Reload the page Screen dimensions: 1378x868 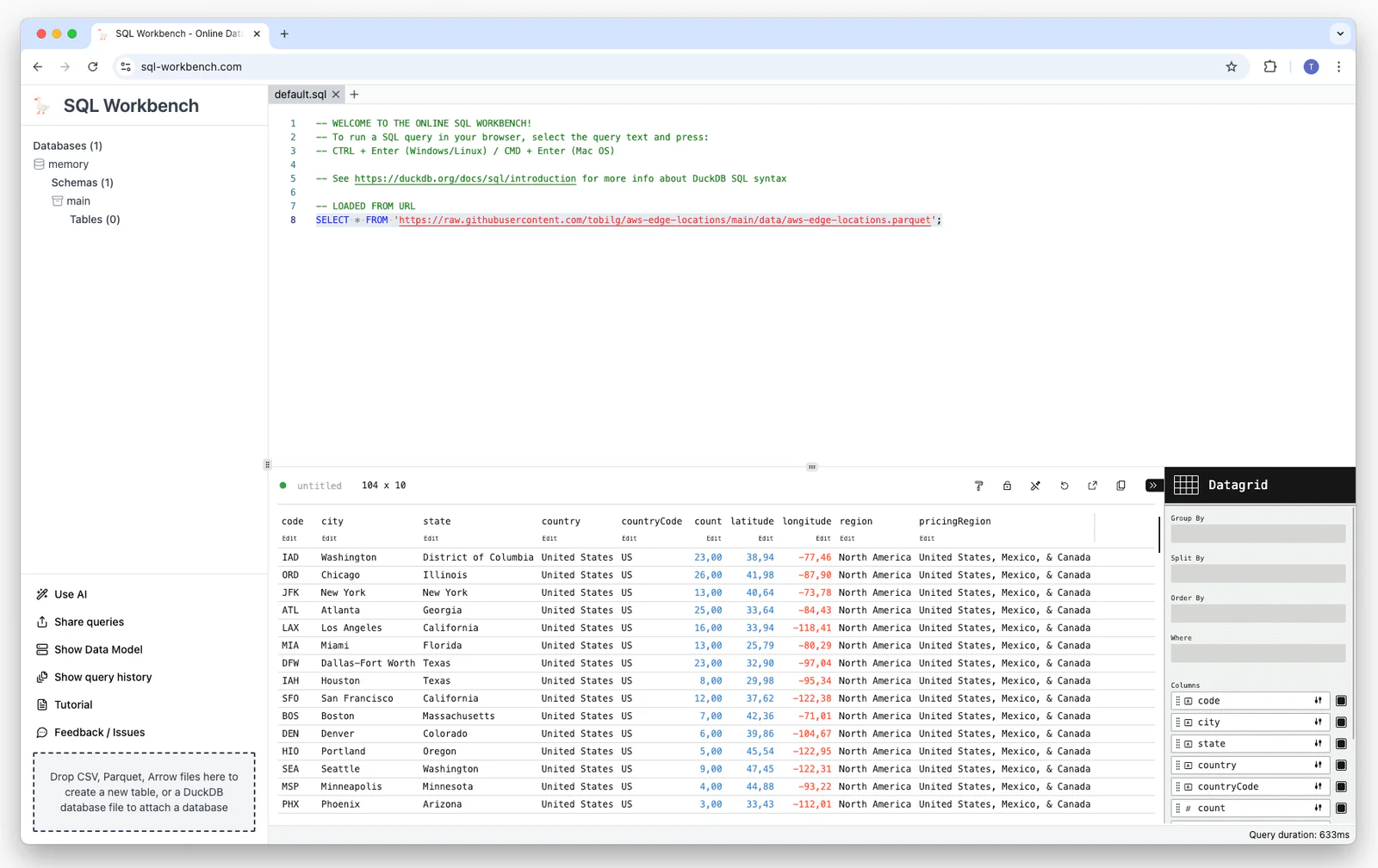(93, 66)
